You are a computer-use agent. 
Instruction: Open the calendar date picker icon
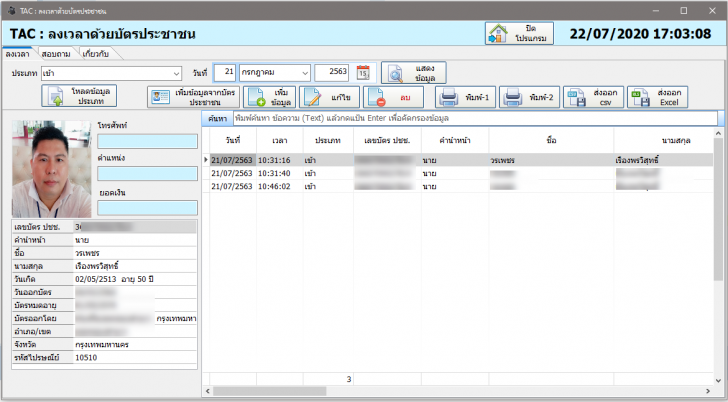click(363, 72)
